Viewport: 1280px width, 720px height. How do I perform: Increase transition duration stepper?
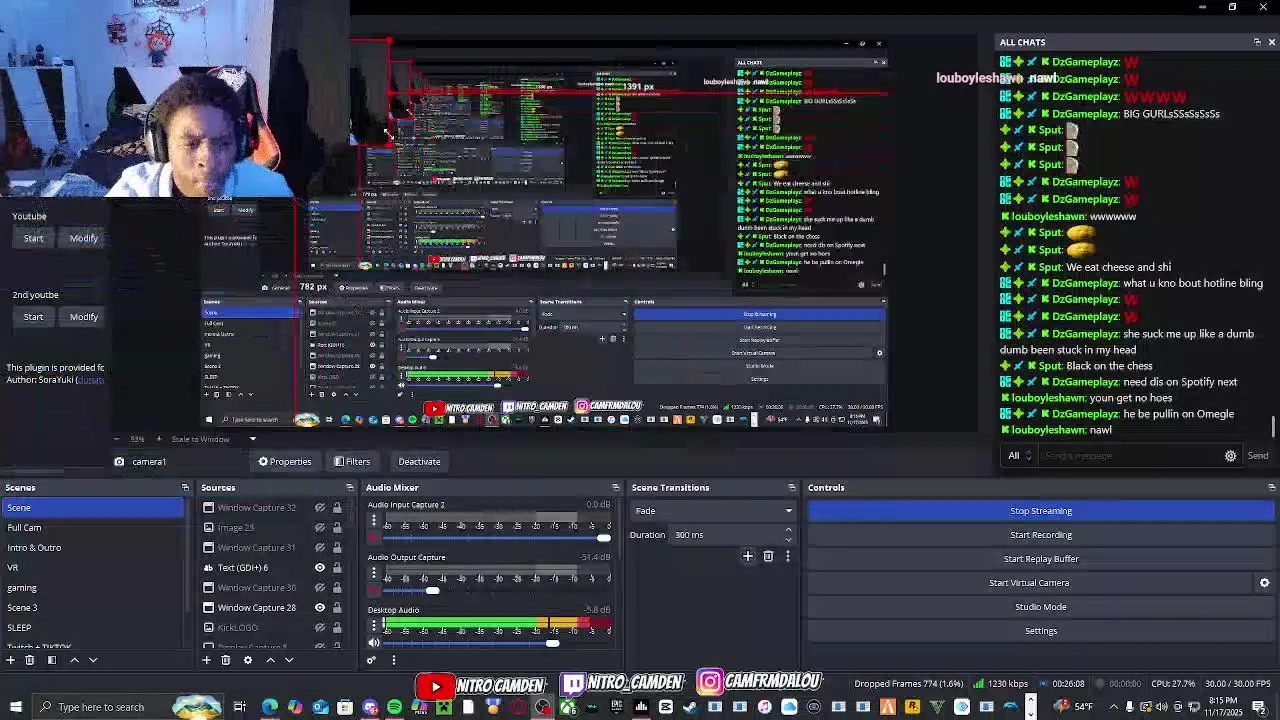pyautogui.click(x=788, y=530)
